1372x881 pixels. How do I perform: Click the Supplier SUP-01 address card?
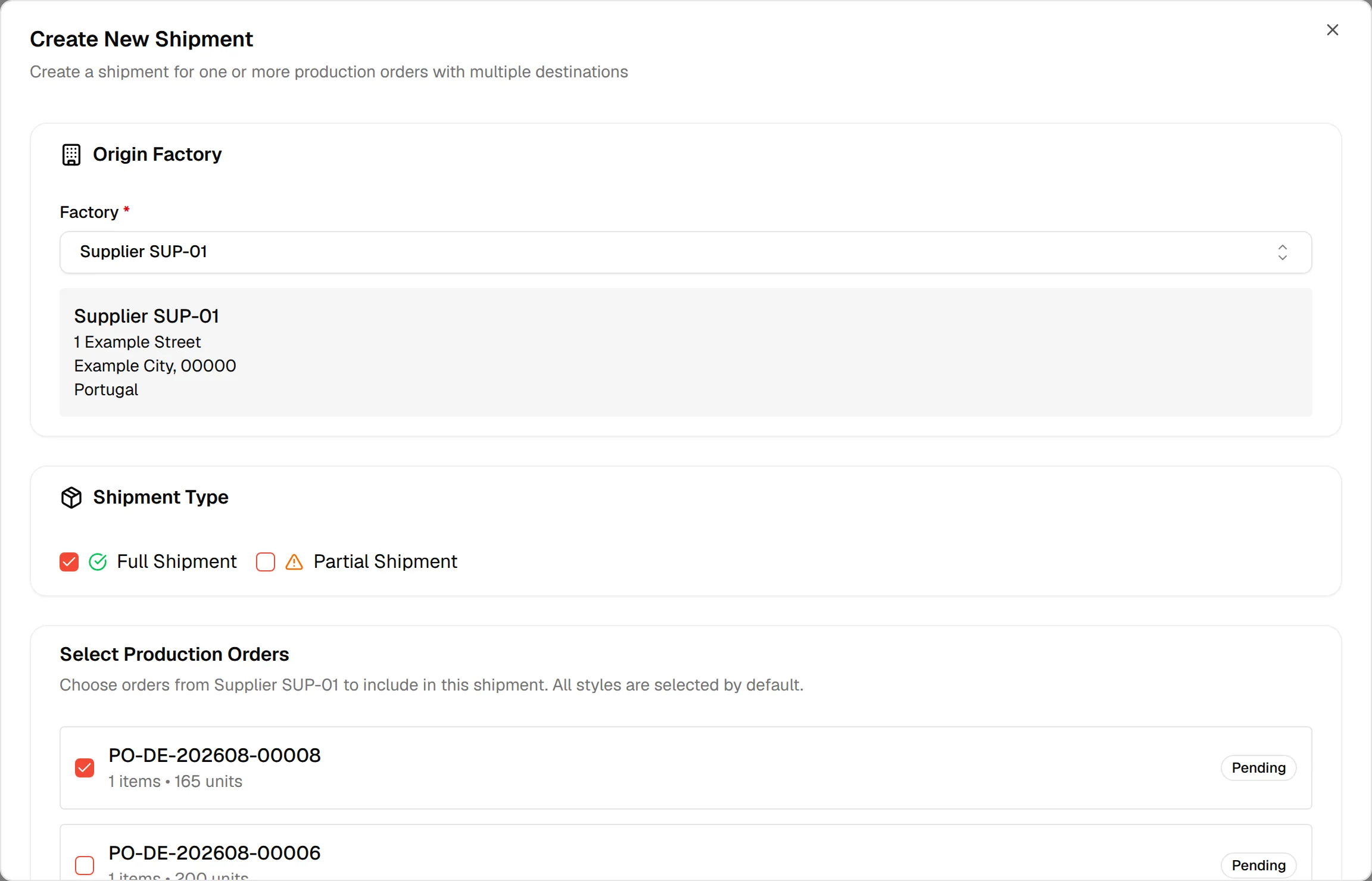tap(685, 352)
